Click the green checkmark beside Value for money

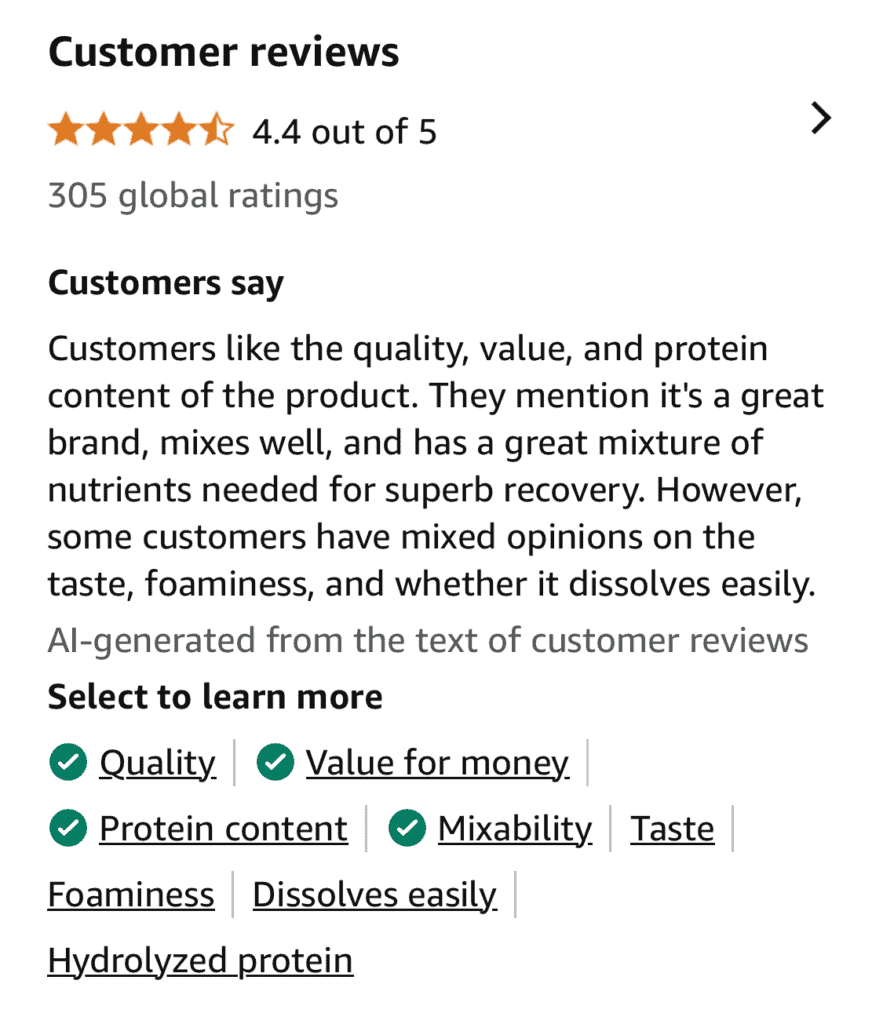click(275, 762)
